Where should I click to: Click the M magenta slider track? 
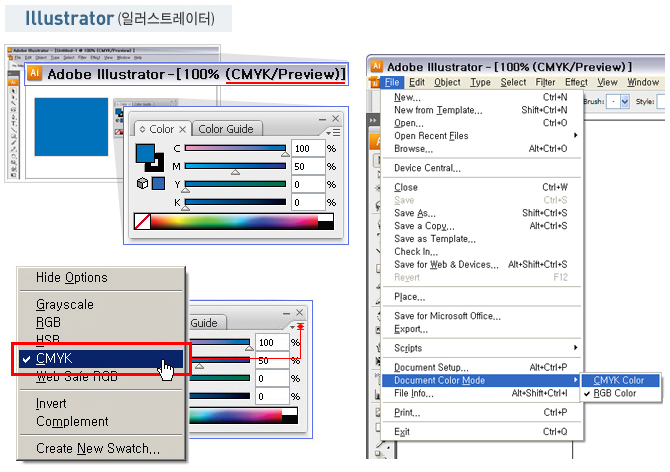pyautogui.click(x=235, y=166)
